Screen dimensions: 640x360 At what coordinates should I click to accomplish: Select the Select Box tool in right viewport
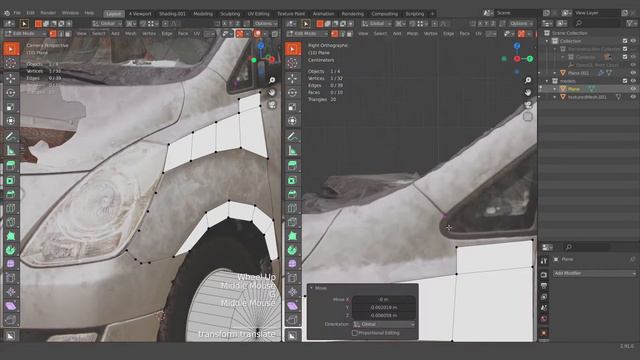click(x=293, y=49)
